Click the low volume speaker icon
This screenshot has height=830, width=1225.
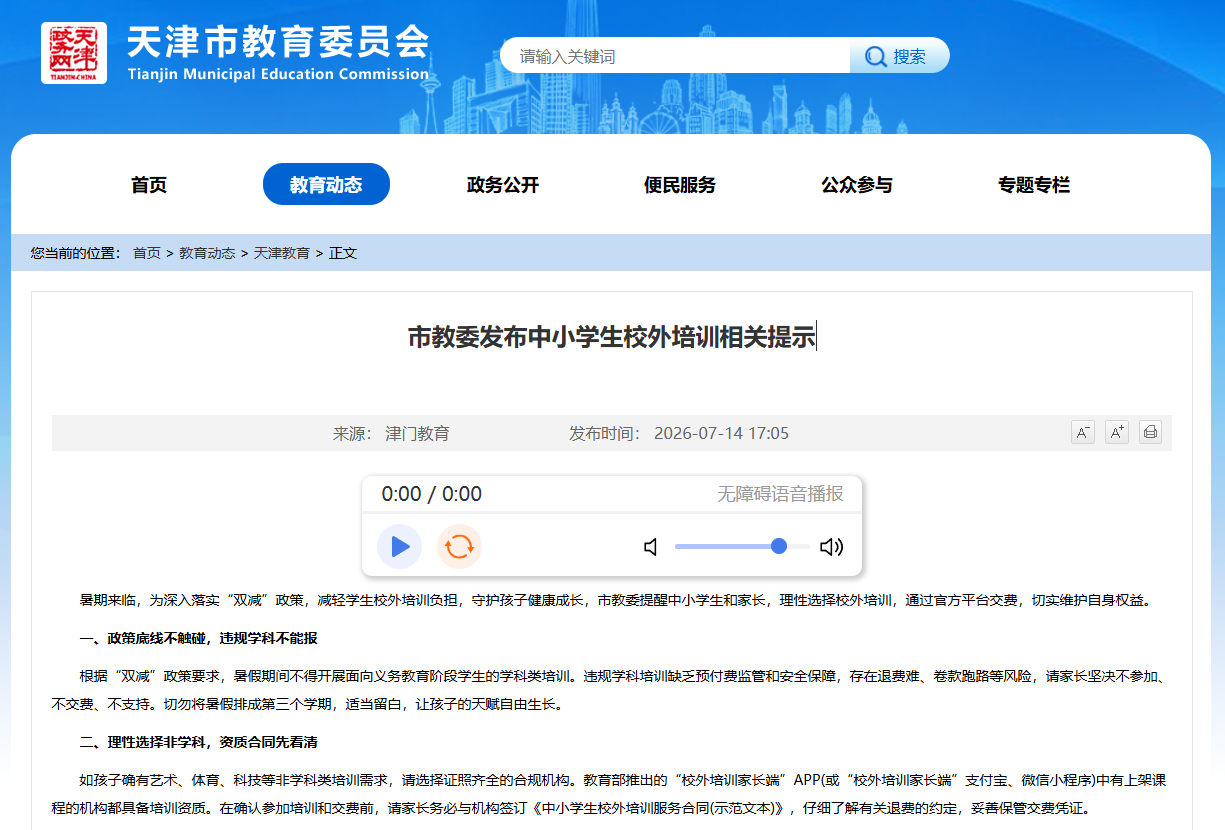651,547
